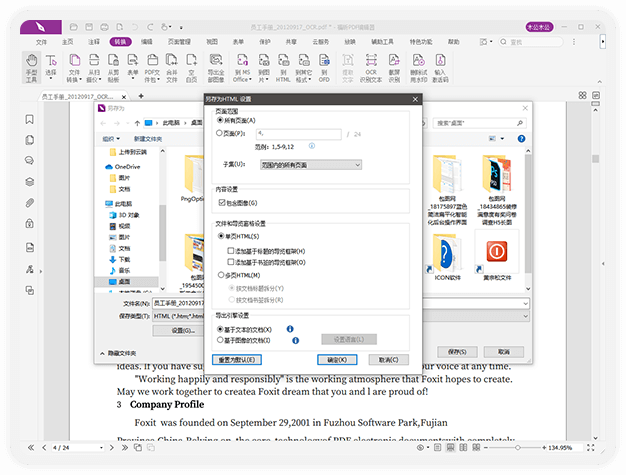Select 基于图像的文档(I) radio button

220,340
